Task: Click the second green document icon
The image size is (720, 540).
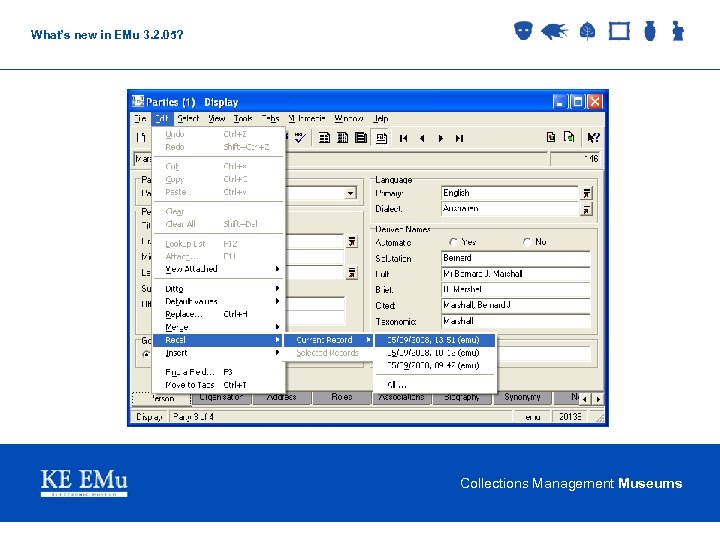Action: [569, 137]
